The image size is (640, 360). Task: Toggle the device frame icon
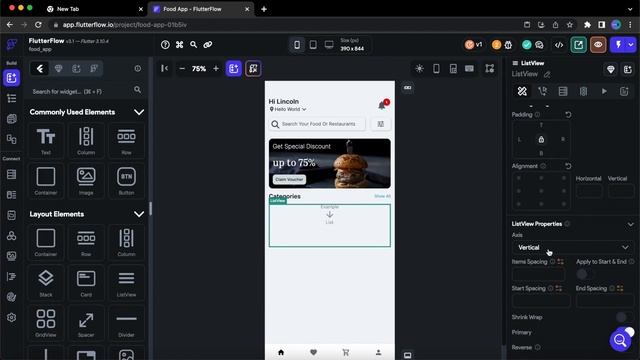coord(436,69)
